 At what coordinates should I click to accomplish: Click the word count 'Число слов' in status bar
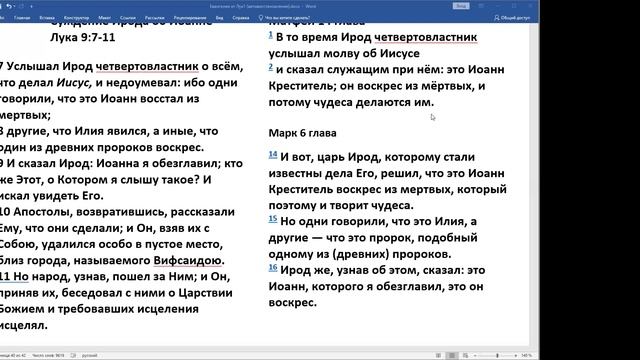(x=48, y=356)
